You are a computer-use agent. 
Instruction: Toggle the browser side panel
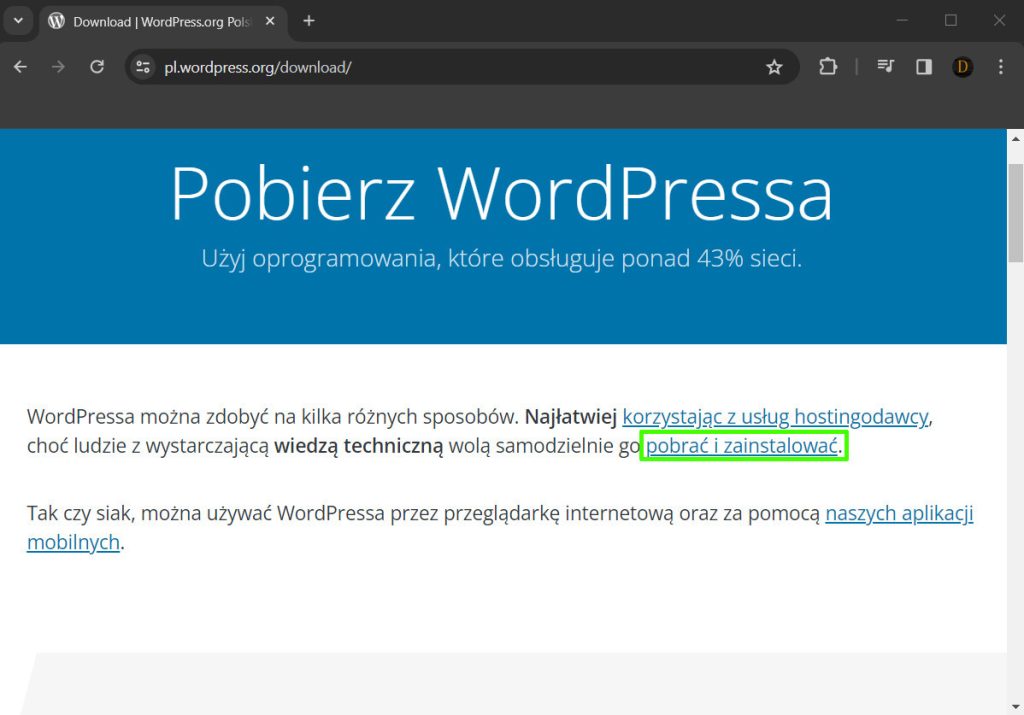pyautogui.click(x=924, y=67)
